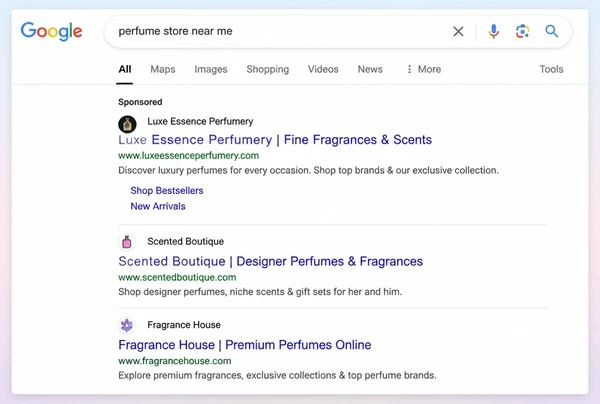Open the Shopping tab

point(268,69)
